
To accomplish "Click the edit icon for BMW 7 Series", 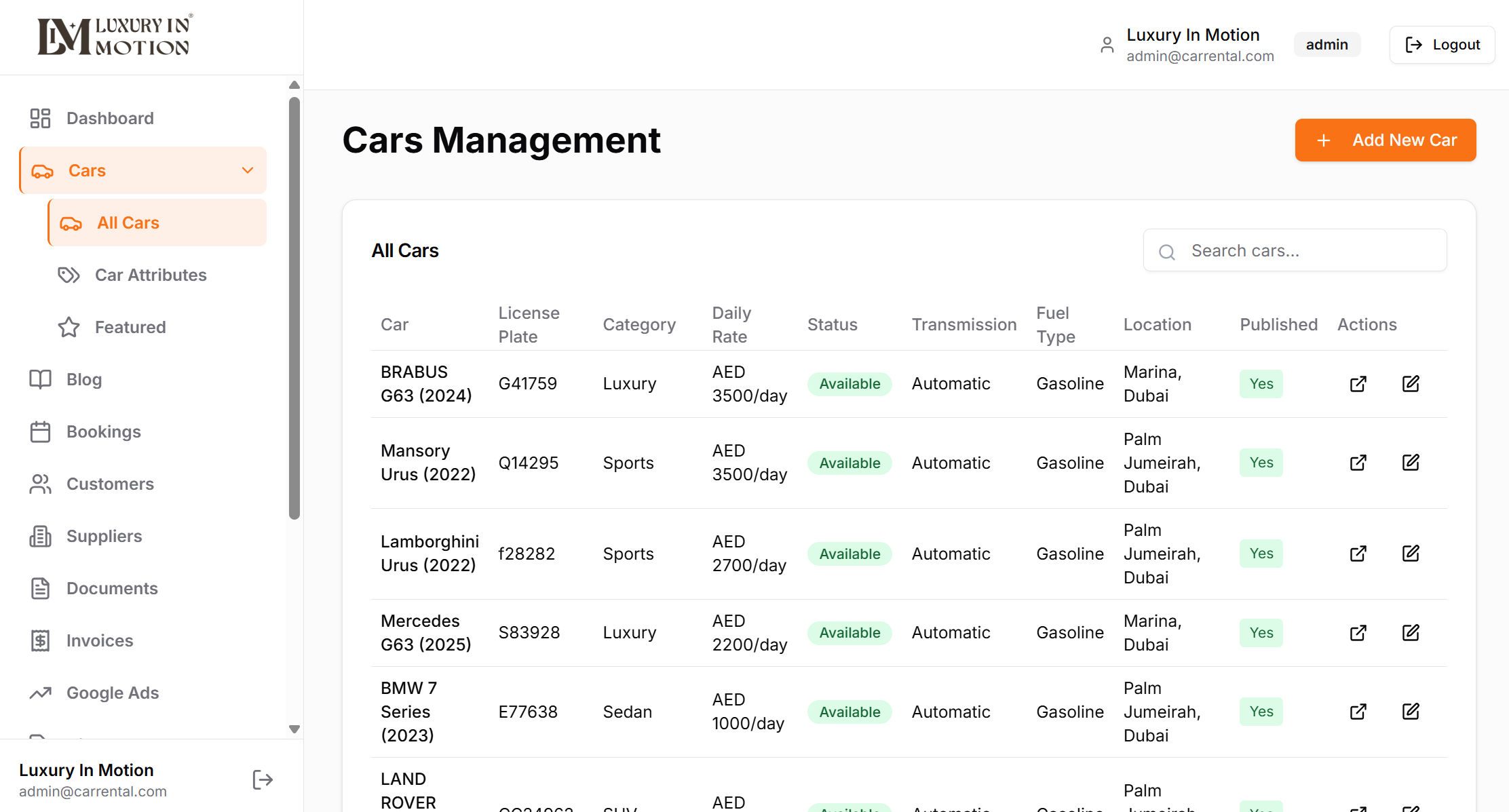I will [1411, 712].
